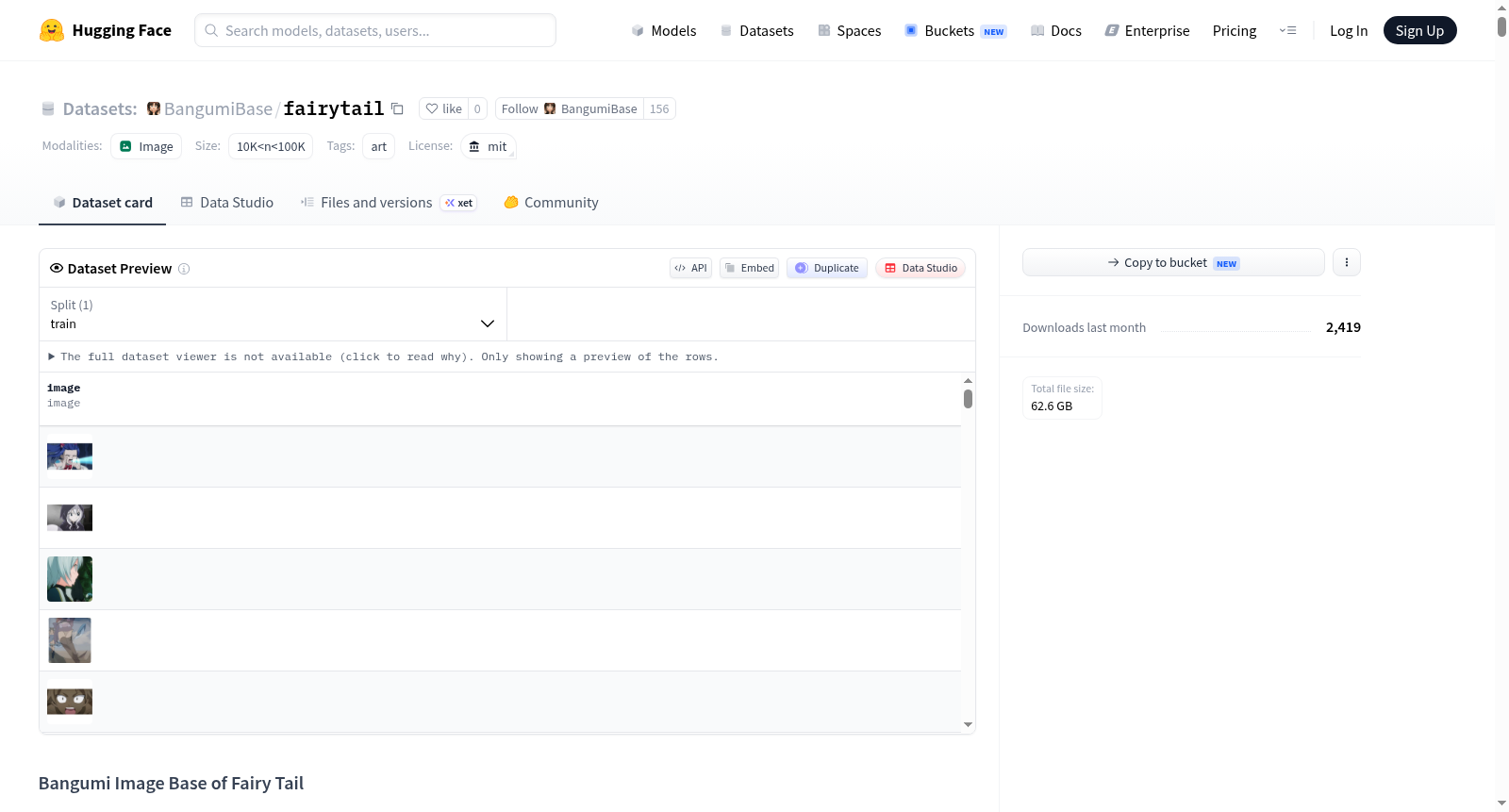
Task: Click the second grayscale preview thumbnail
Action: pyautogui.click(x=70, y=518)
